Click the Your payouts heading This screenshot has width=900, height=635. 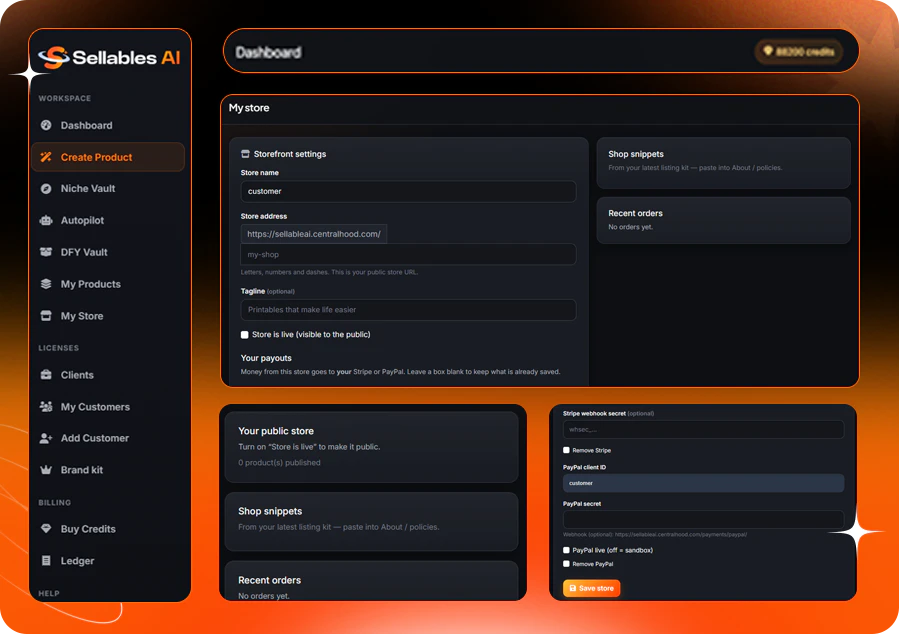pyautogui.click(x=266, y=358)
